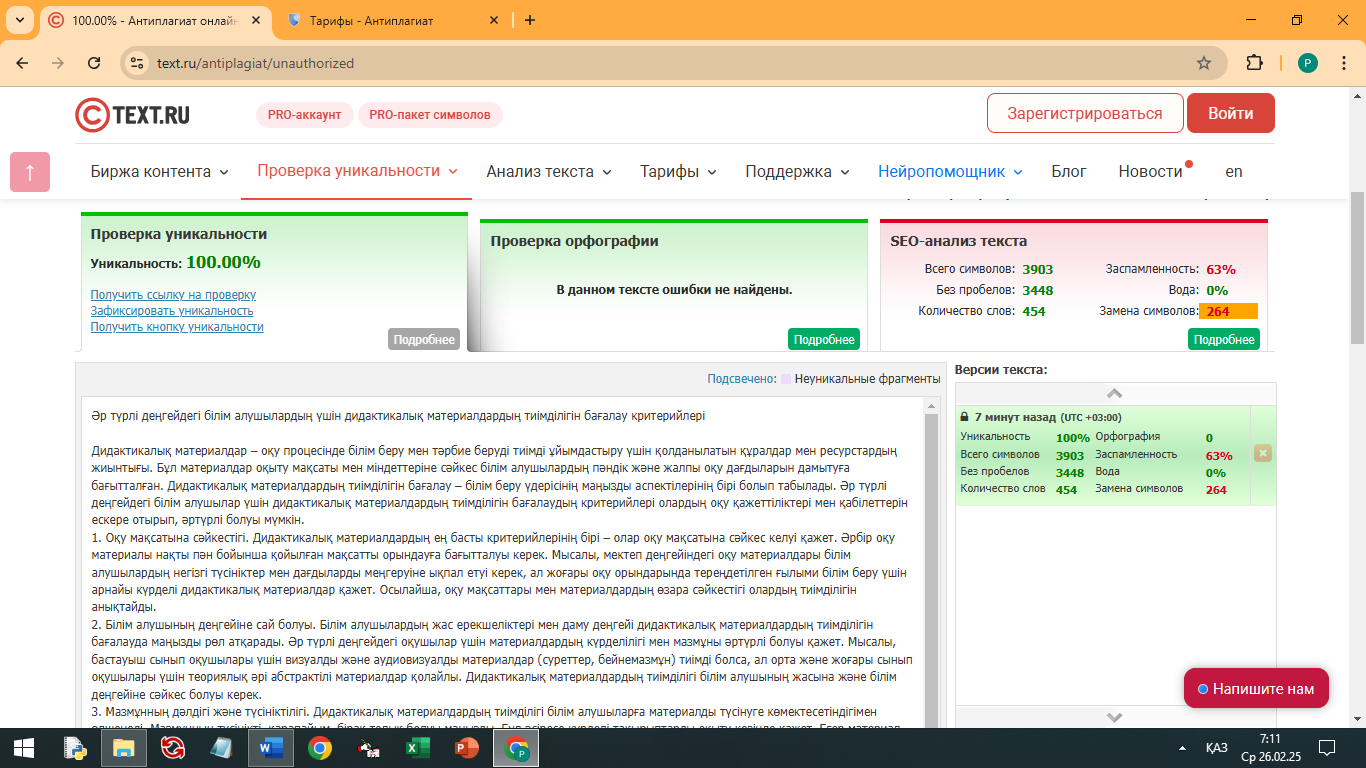This screenshot has width=1366, height=768.
Task: Expand the Биржа контента menu
Action: pos(160,171)
